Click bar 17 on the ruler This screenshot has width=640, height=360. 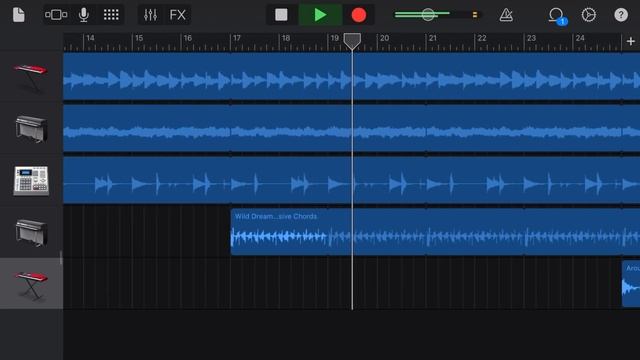[x=237, y=38]
